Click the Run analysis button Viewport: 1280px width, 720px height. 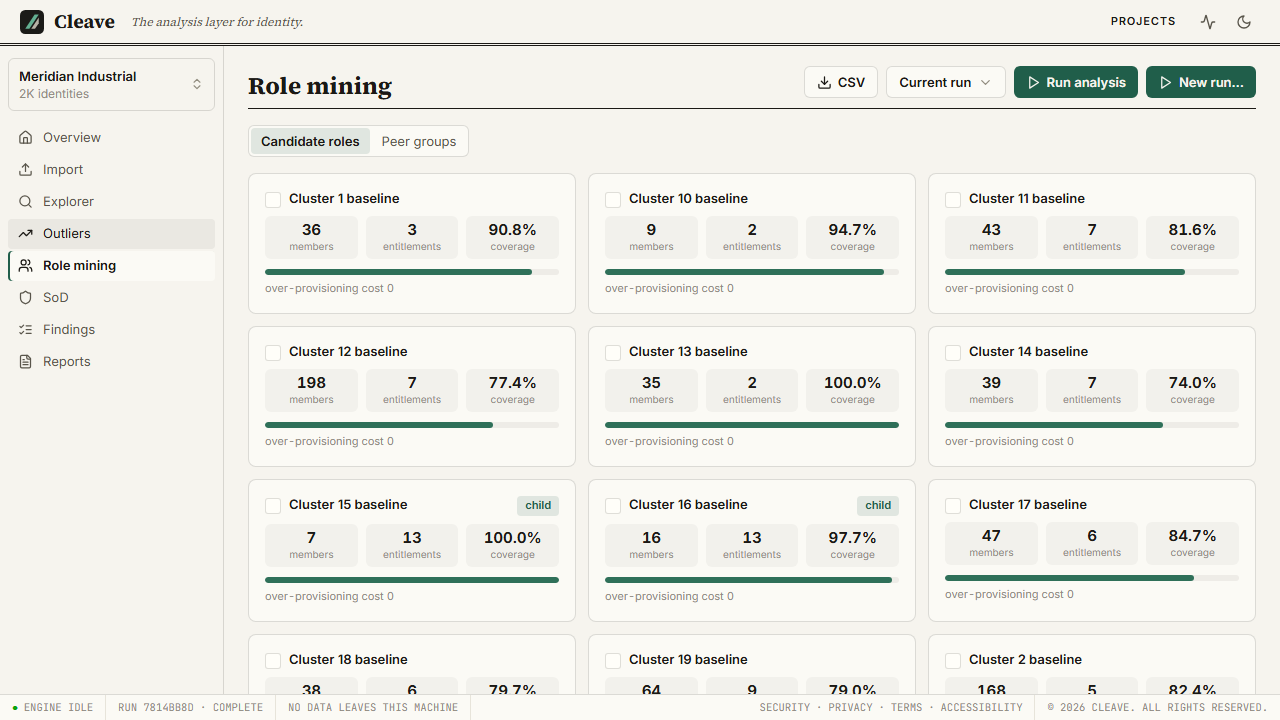tap(1076, 83)
